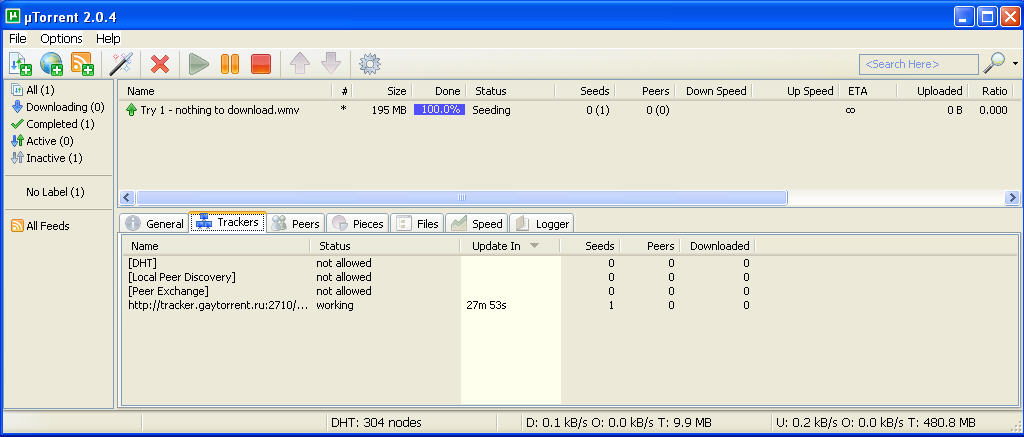Click horizontal scrollbar left arrow
The image size is (1024, 437).
point(127,197)
